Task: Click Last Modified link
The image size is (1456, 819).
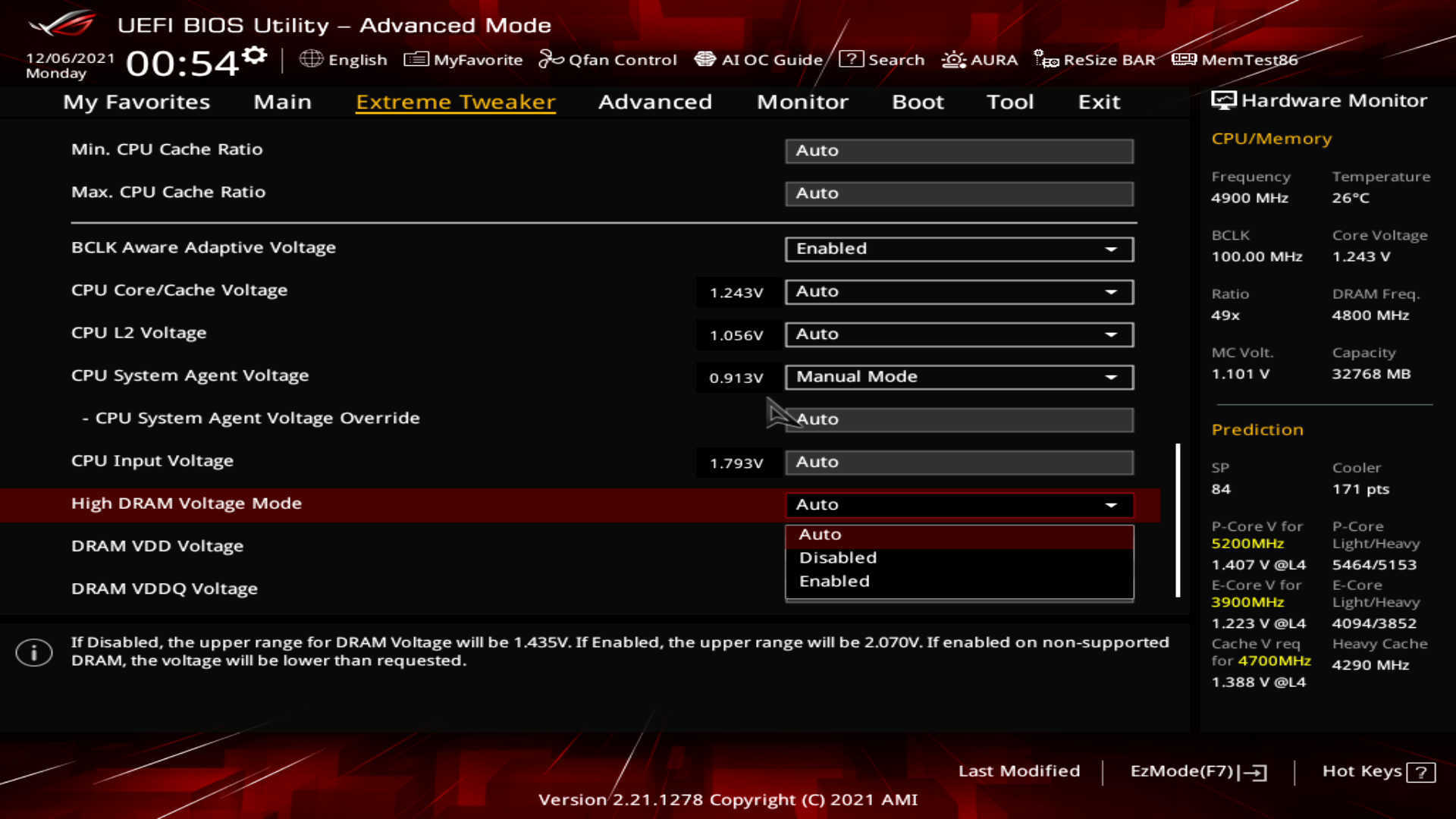Action: click(1018, 771)
